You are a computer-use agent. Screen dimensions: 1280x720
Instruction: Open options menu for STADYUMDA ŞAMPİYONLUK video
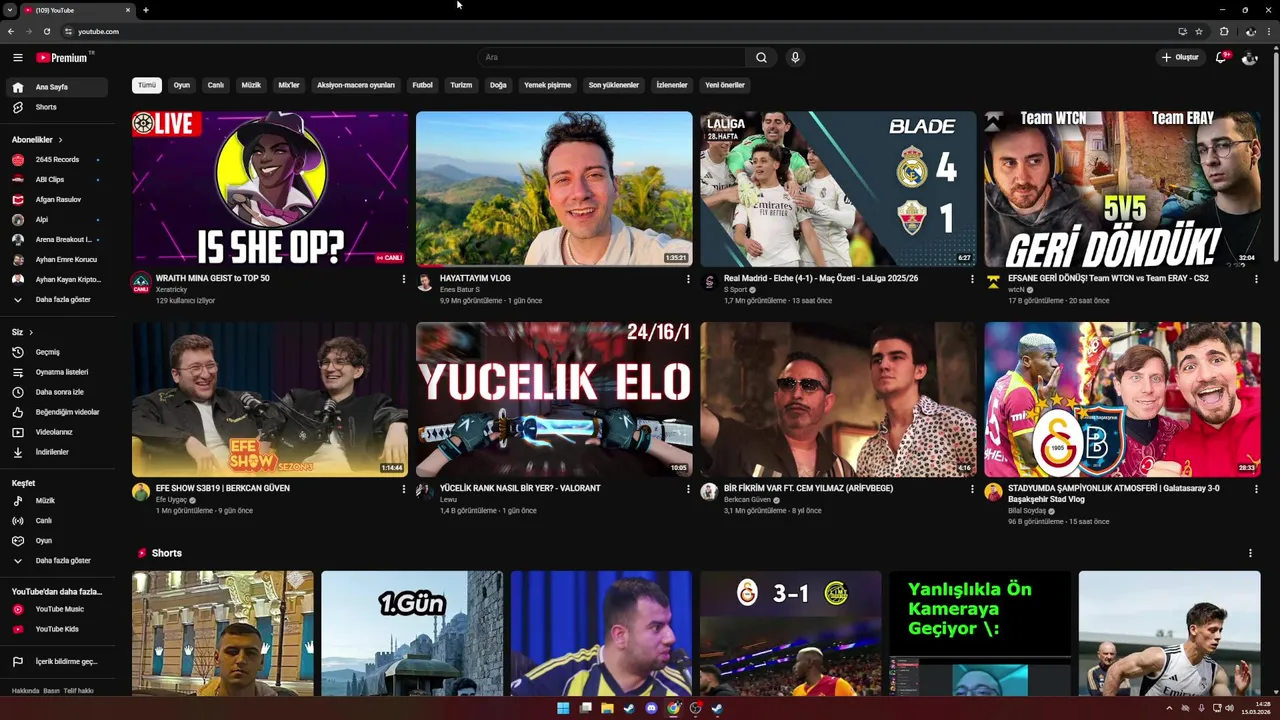(x=1256, y=489)
